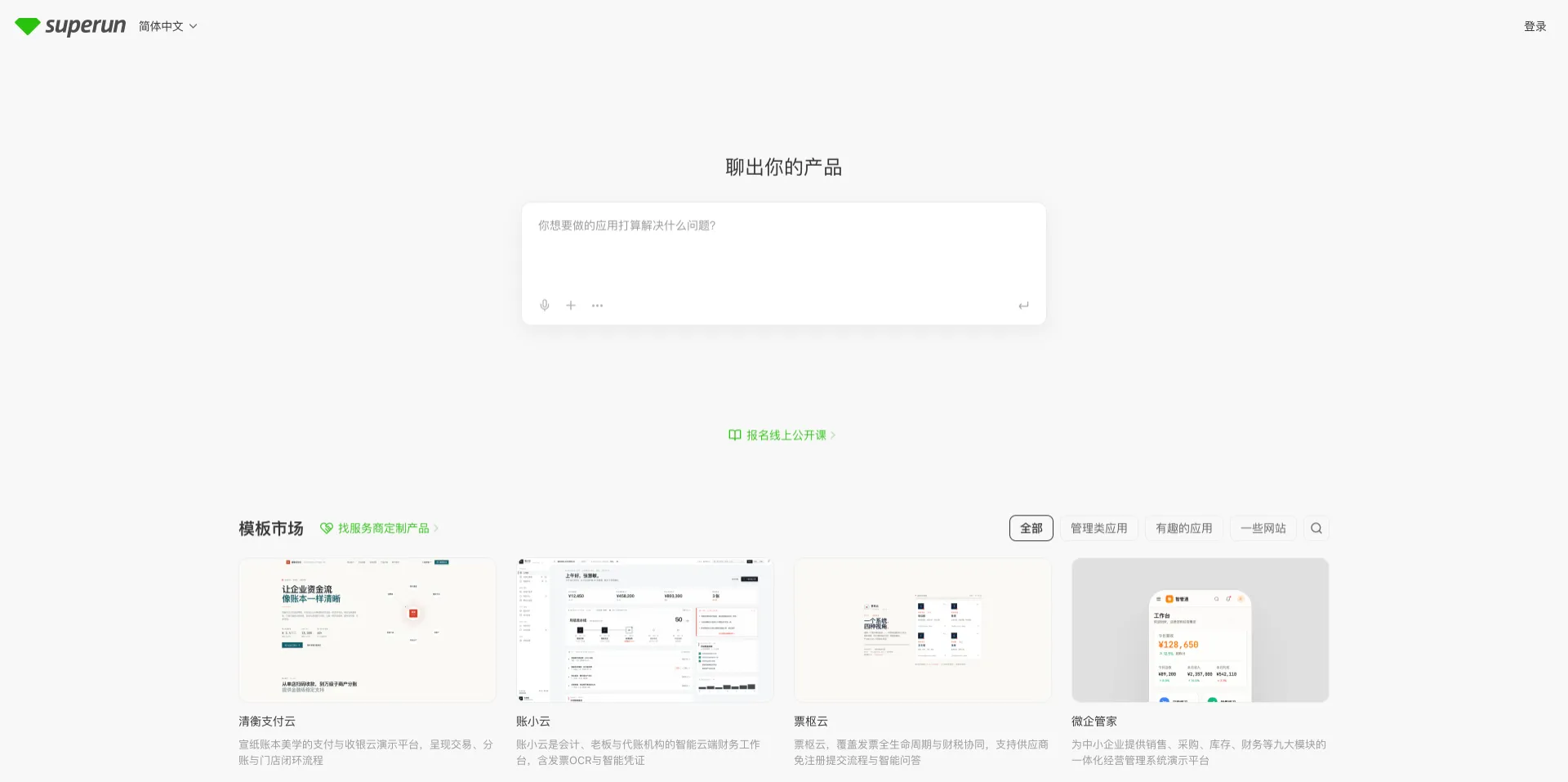Click the description under 微企管家

pyautogui.click(x=1199, y=753)
